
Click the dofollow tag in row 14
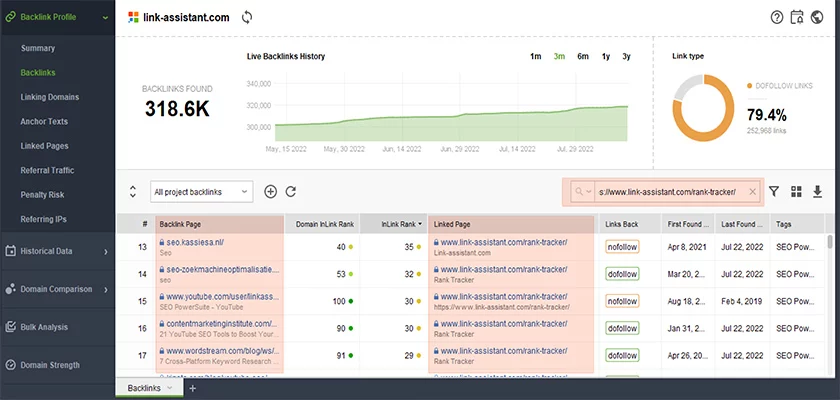tap(622, 274)
